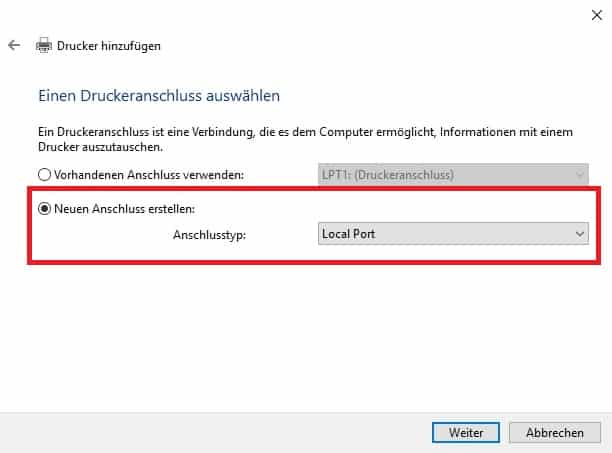
Task: Click the 'Anschlusstyp:' label
Action: pyautogui.click(x=210, y=235)
